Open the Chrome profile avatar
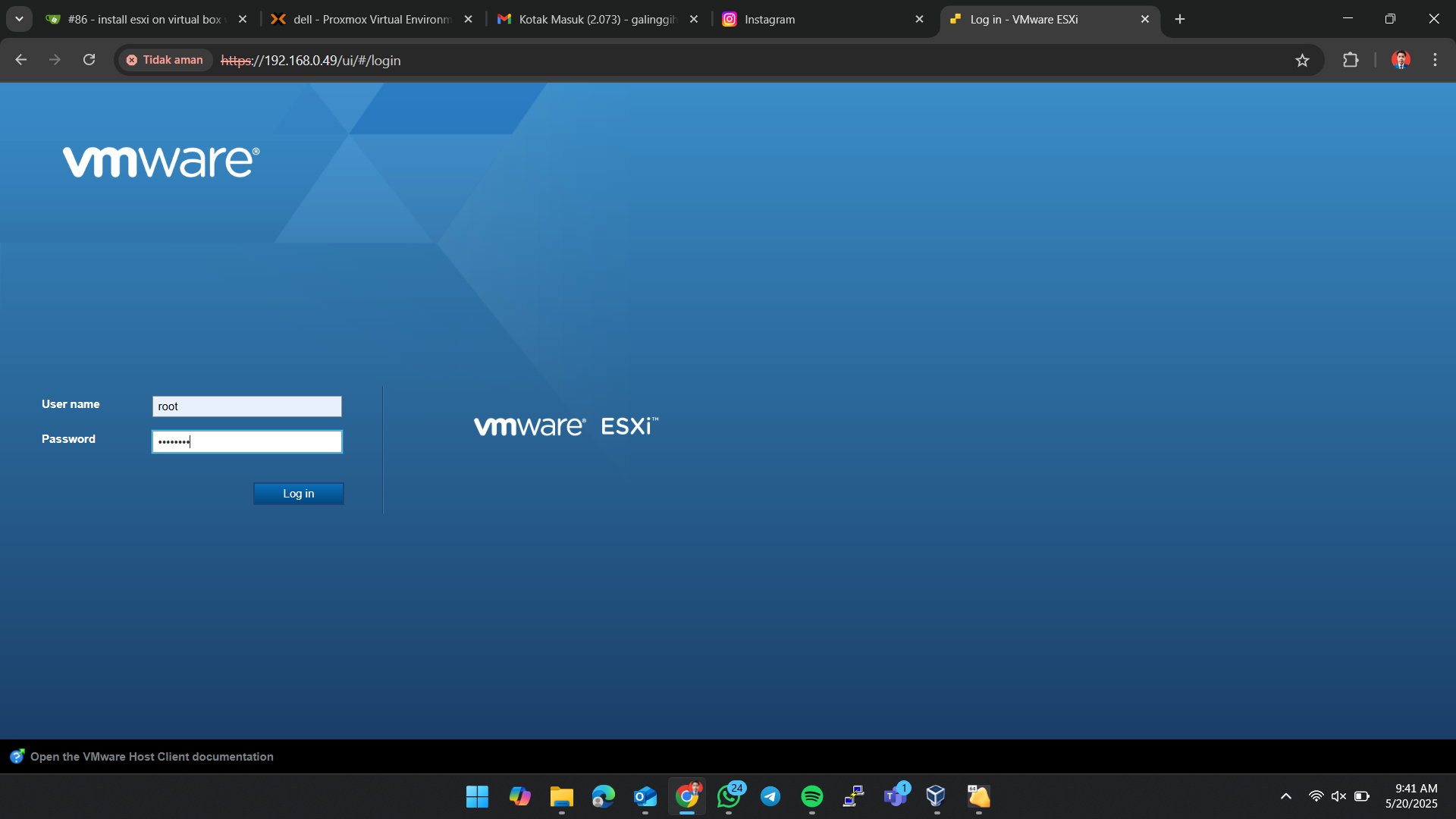This screenshot has height=819, width=1456. coord(1401,60)
